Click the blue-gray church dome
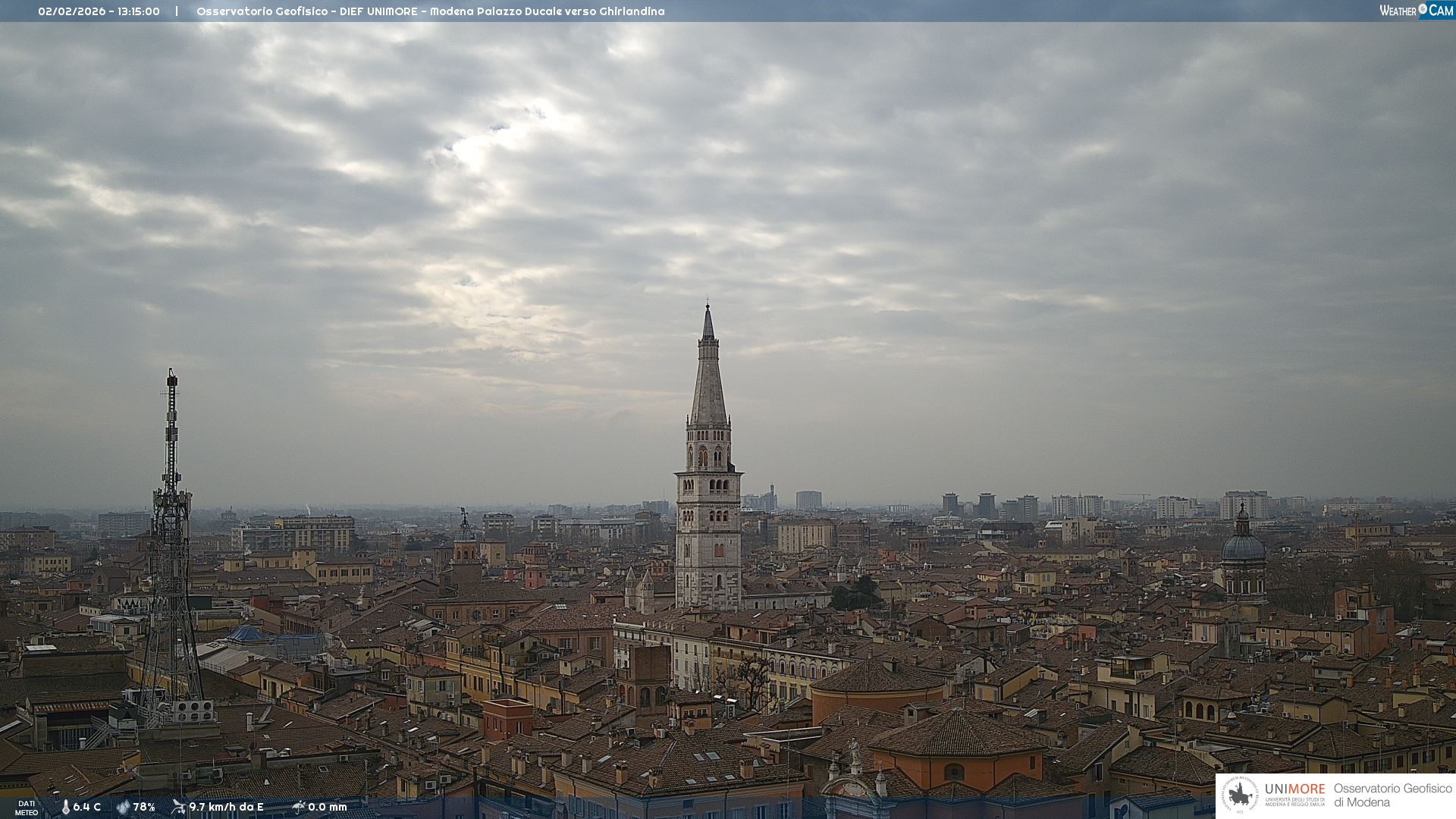 coord(1243,547)
